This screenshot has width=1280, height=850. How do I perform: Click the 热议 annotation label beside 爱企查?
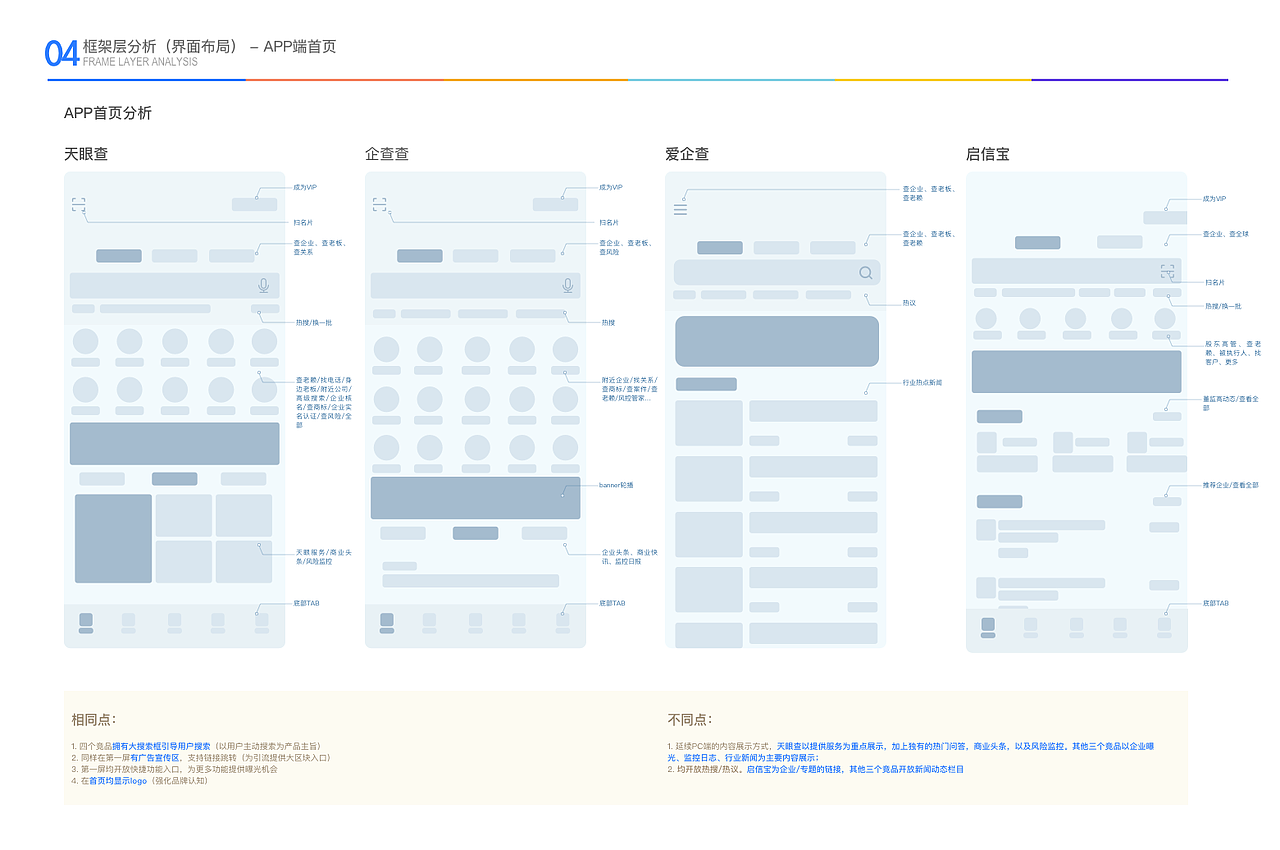tap(909, 303)
